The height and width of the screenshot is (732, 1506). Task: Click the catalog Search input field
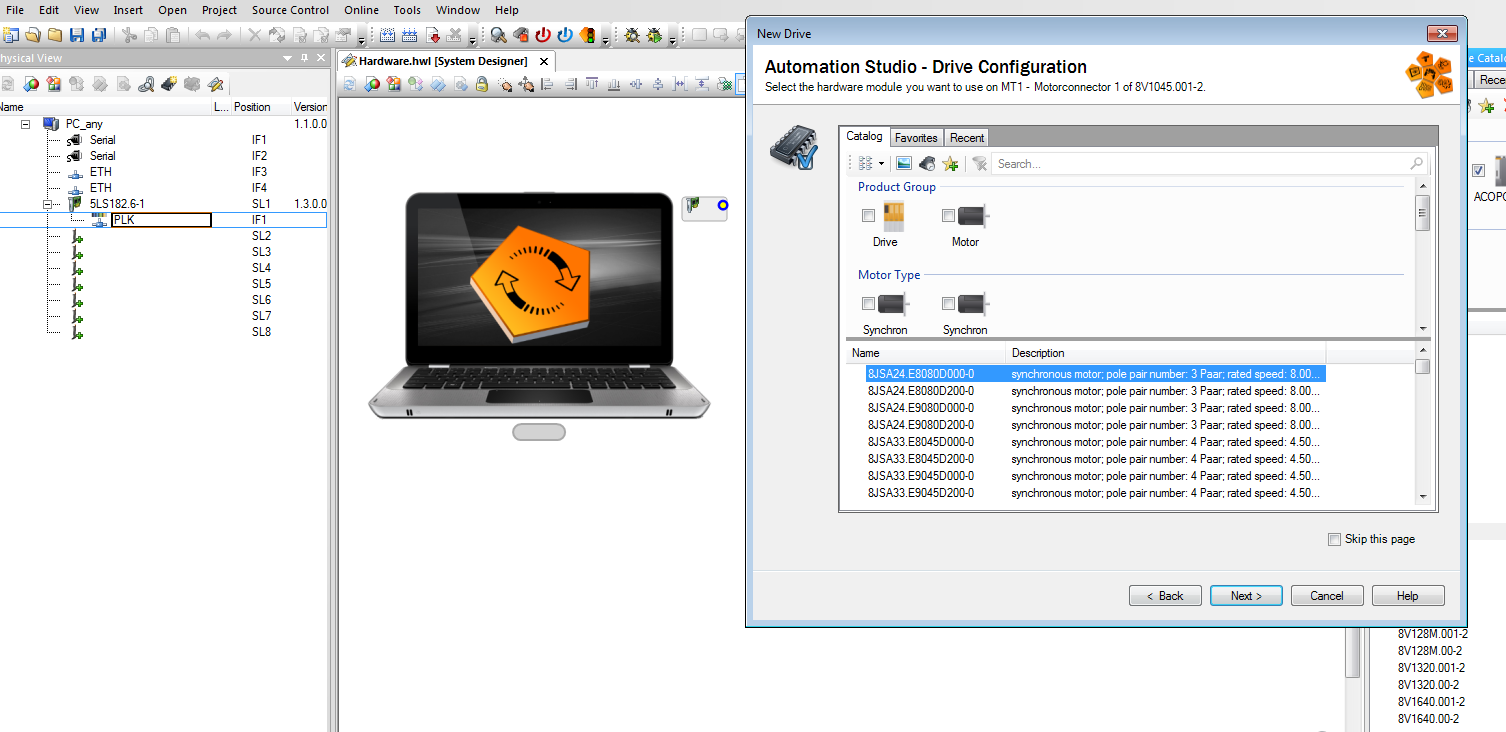[x=1210, y=163]
